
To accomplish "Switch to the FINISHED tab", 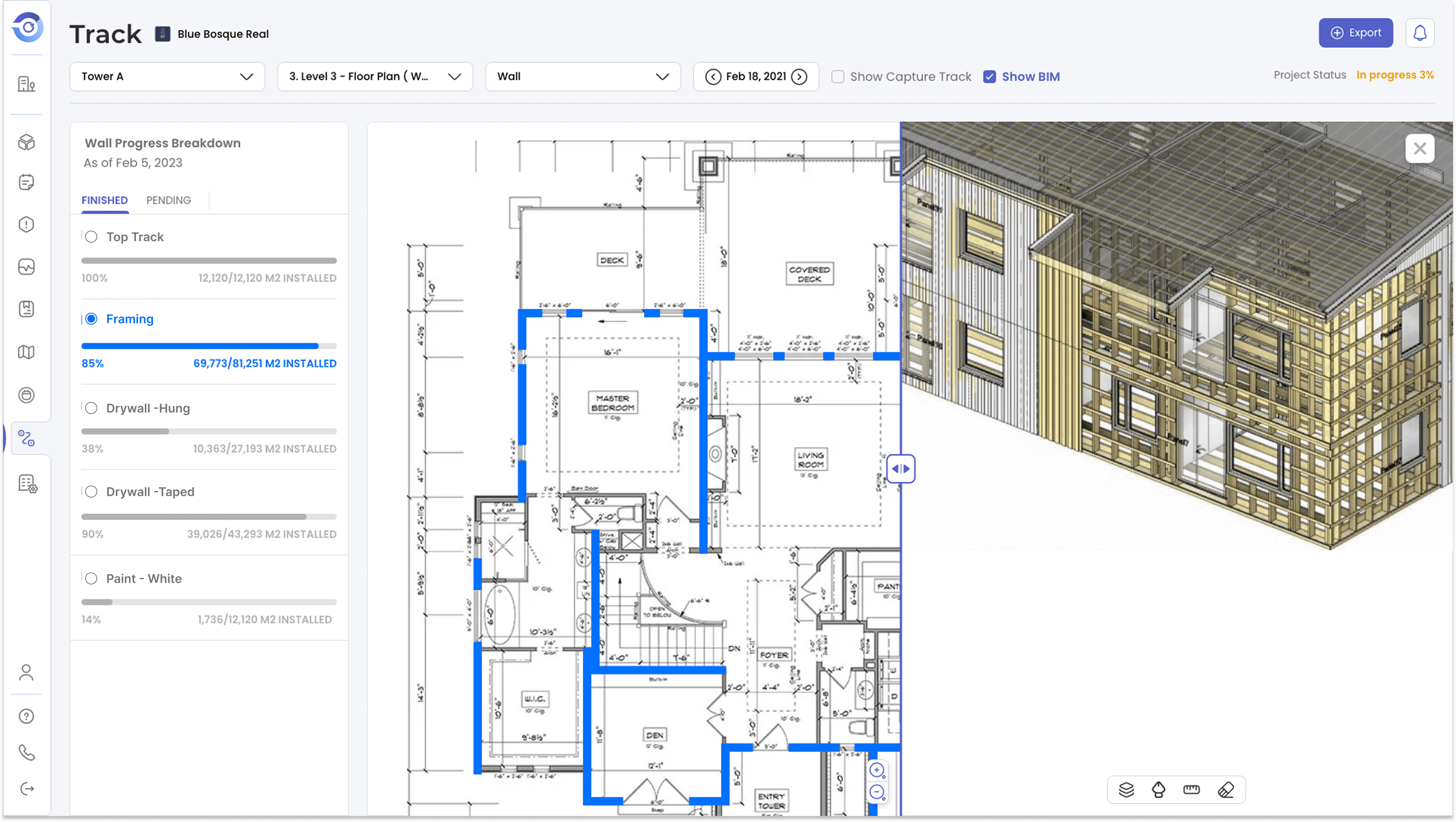I will (x=105, y=200).
